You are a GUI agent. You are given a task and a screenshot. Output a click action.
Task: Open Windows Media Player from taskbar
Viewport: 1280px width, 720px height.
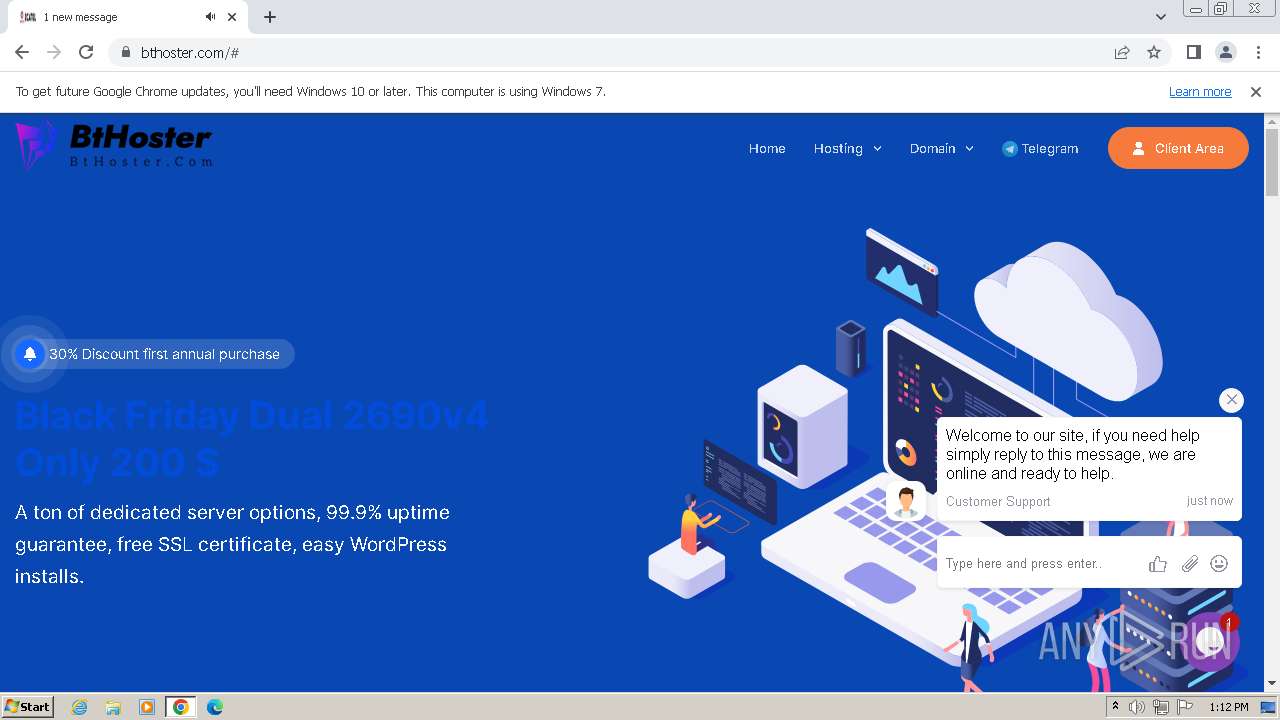(x=147, y=707)
